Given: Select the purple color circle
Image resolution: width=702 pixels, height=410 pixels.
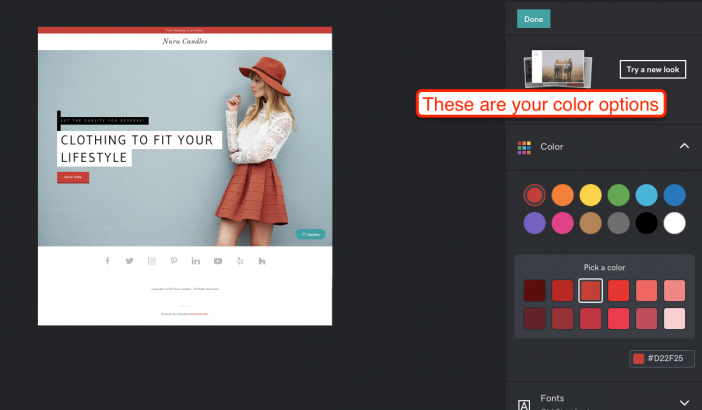Looking at the screenshot, I should click(535, 223).
